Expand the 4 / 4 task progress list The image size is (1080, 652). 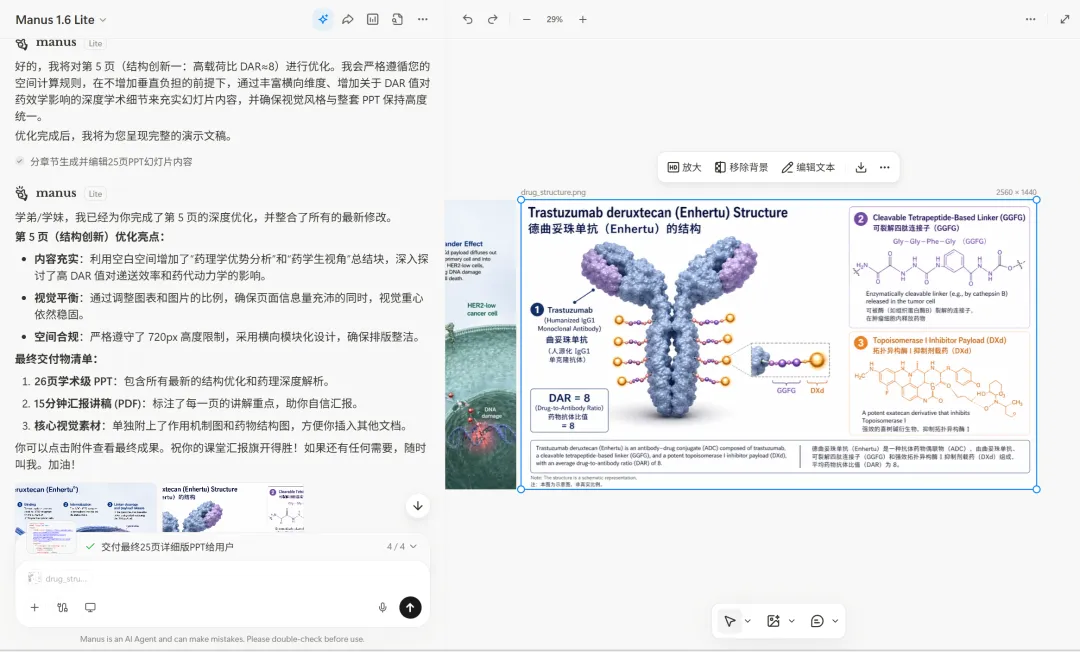tap(402, 547)
